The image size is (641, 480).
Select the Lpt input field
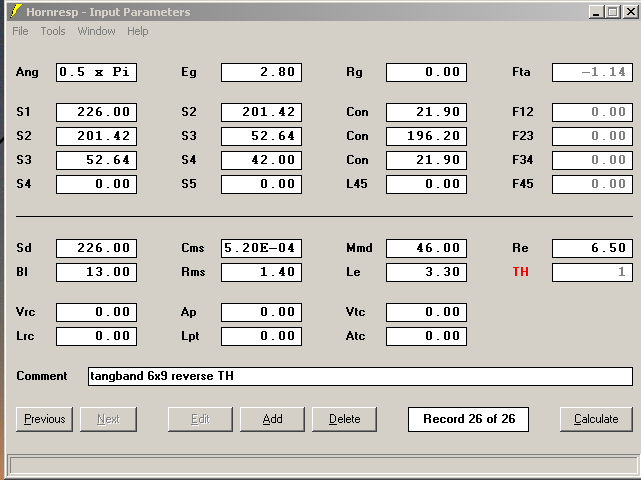[x=262, y=336]
